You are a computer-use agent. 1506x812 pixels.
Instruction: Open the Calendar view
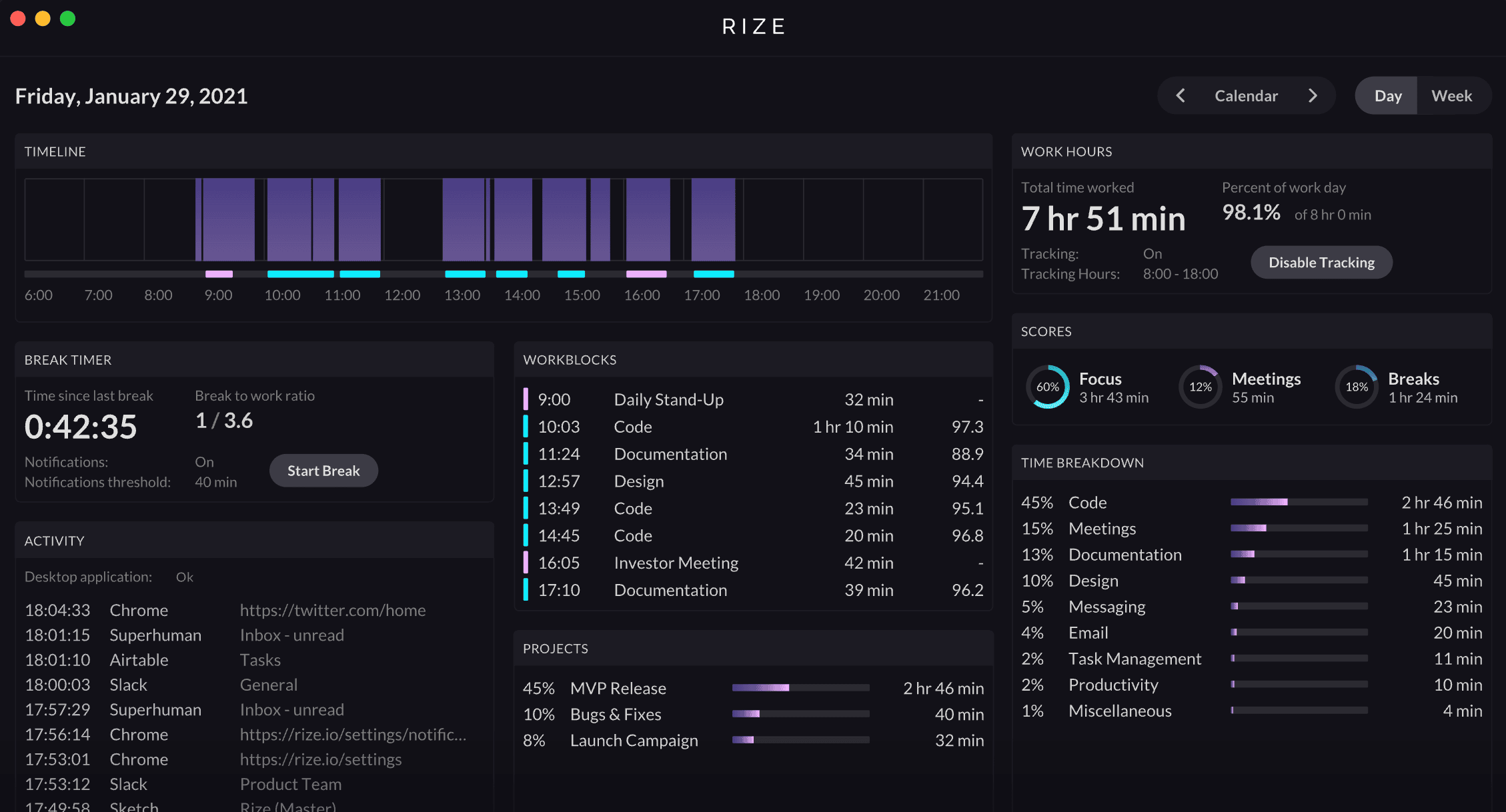[1246, 95]
